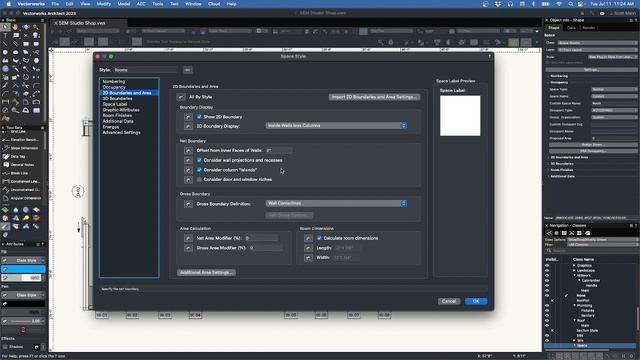640x360 pixels.
Task: Toggle visibility eye for Plumbing class
Action: coord(547,306)
